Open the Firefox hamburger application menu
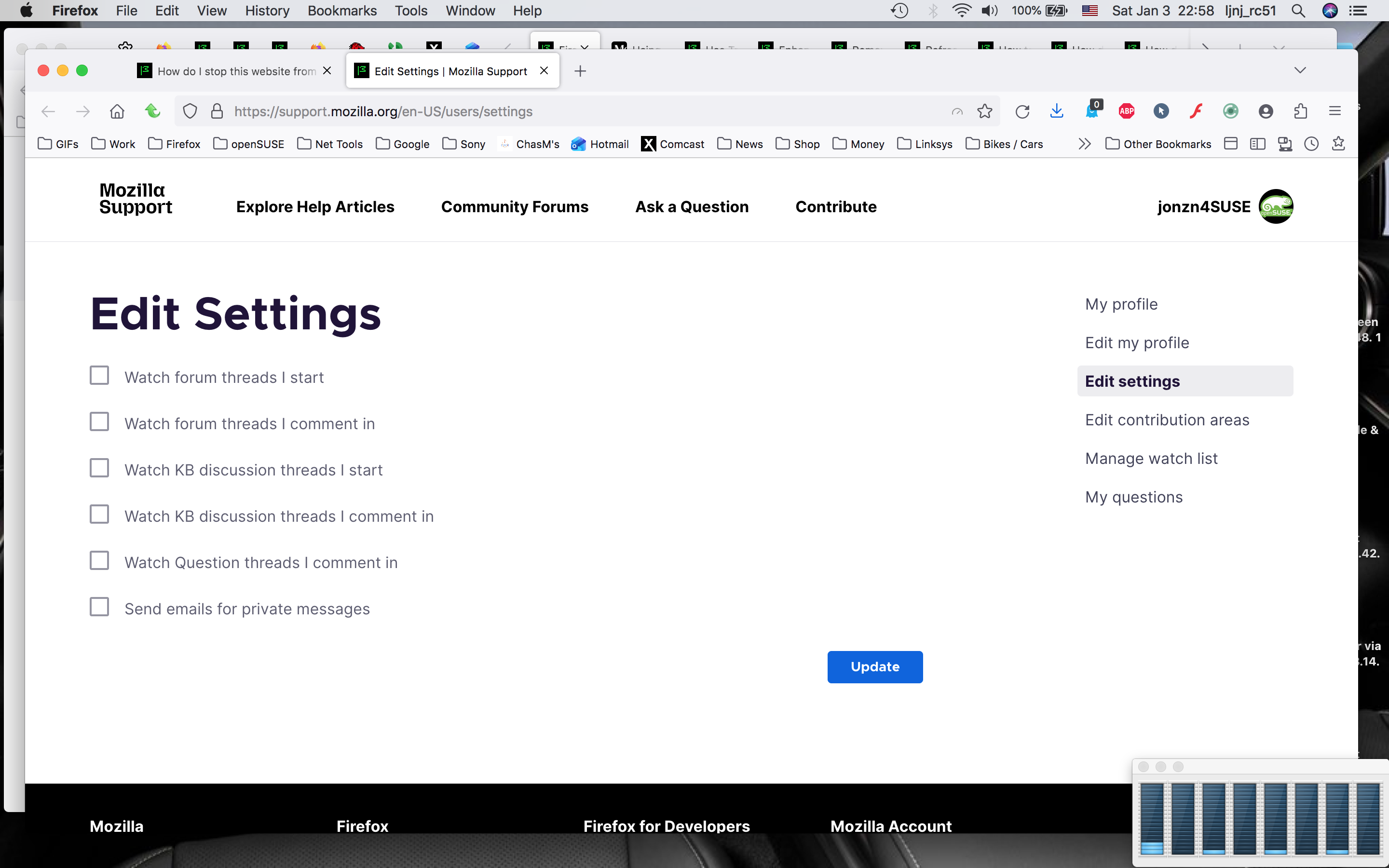Viewport: 1389px width, 868px height. tap(1335, 111)
